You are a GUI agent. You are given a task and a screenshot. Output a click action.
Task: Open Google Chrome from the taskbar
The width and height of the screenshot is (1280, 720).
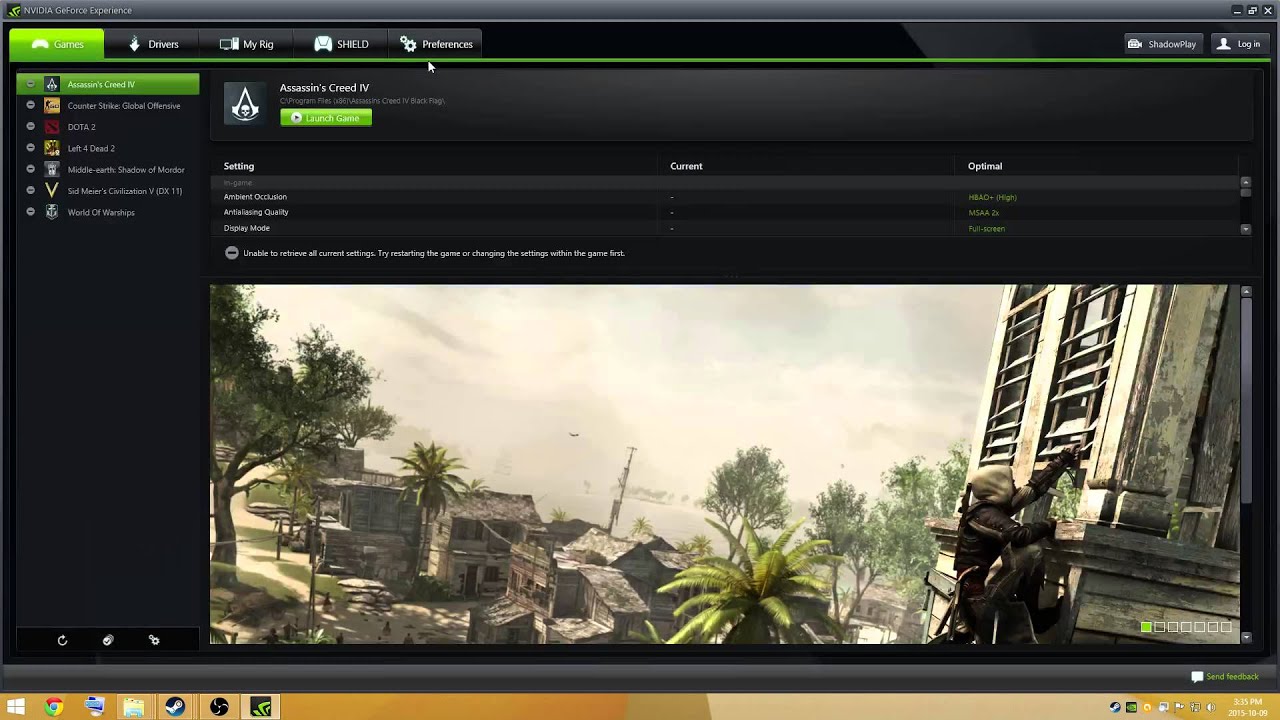tap(54, 707)
